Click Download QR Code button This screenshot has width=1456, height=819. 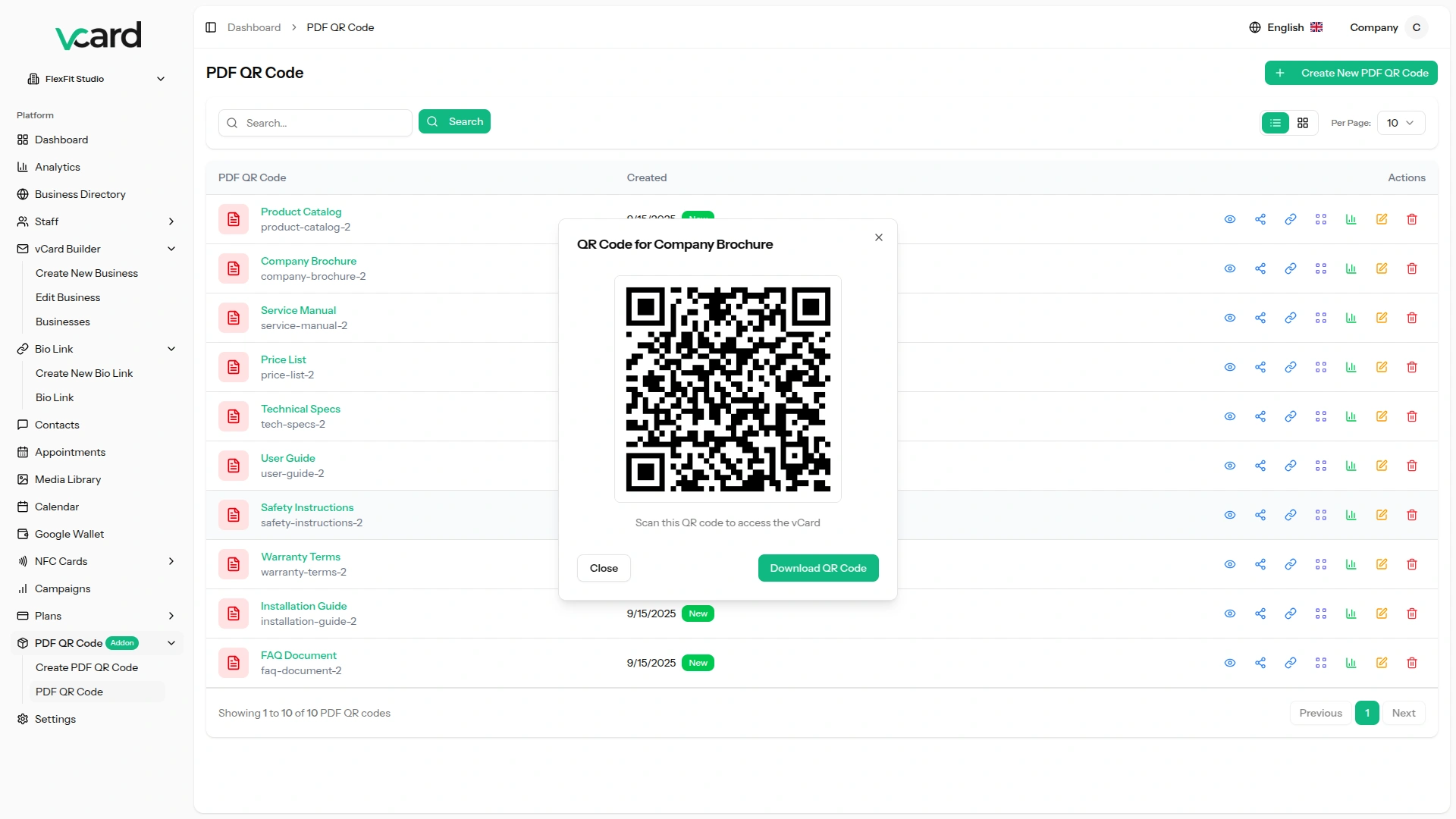coord(818,568)
